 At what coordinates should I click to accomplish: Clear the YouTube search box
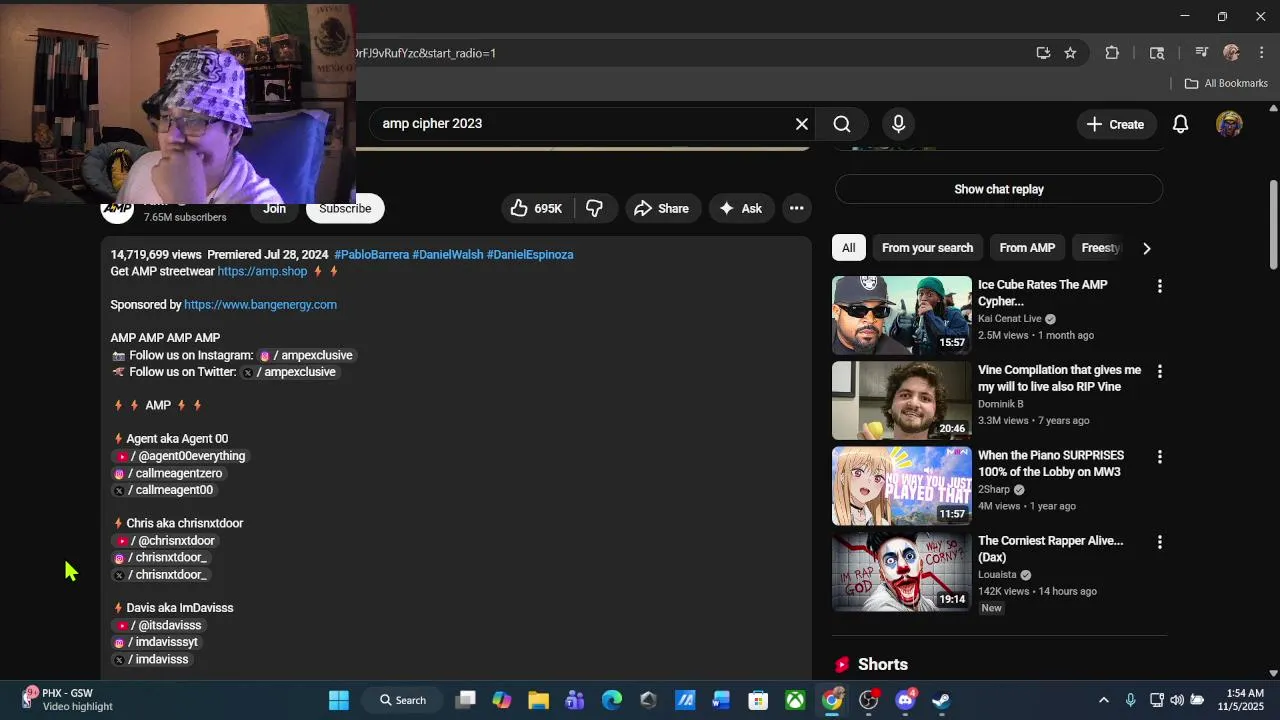(801, 124)
